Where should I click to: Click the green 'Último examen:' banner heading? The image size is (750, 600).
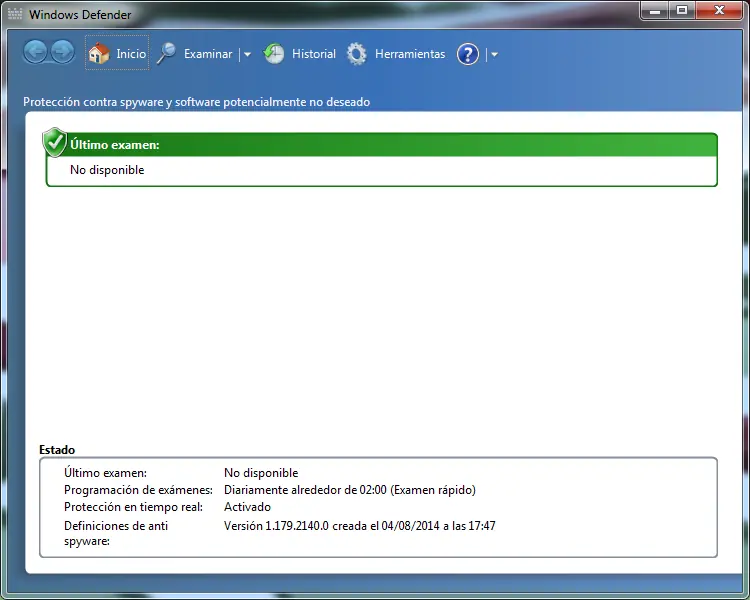coord(115,145)
